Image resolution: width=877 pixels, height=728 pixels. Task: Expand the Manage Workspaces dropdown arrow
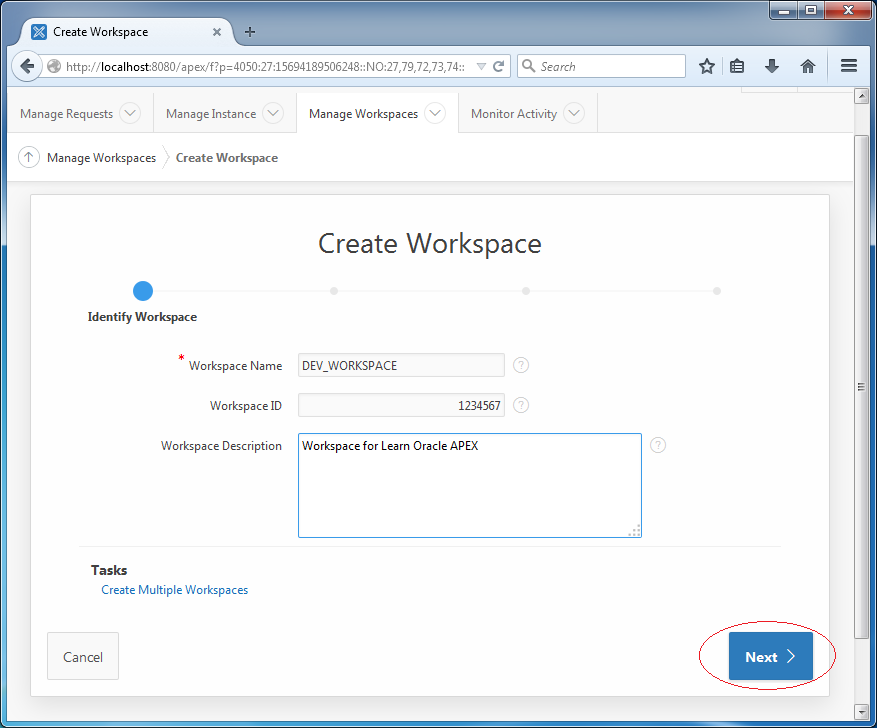point(435,113)
